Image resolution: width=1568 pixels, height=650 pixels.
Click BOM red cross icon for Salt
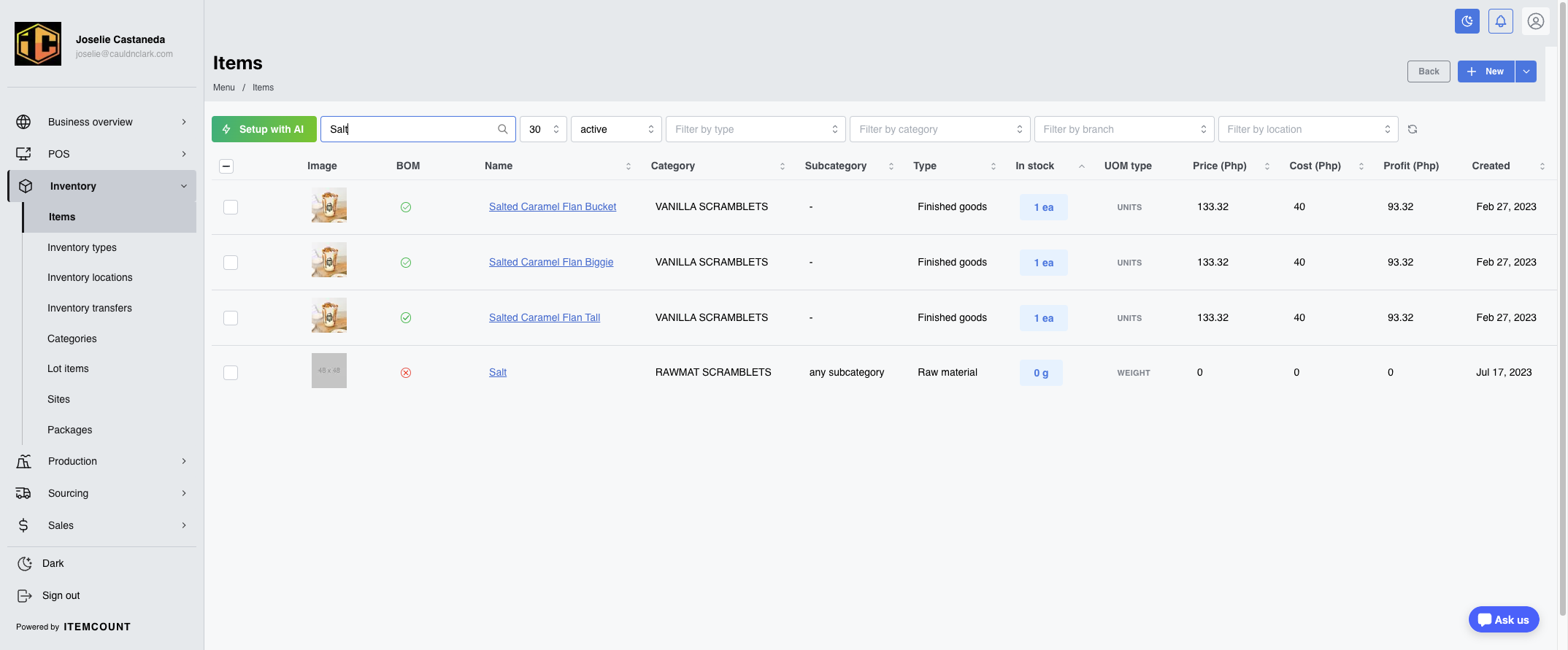pos(406,373)
